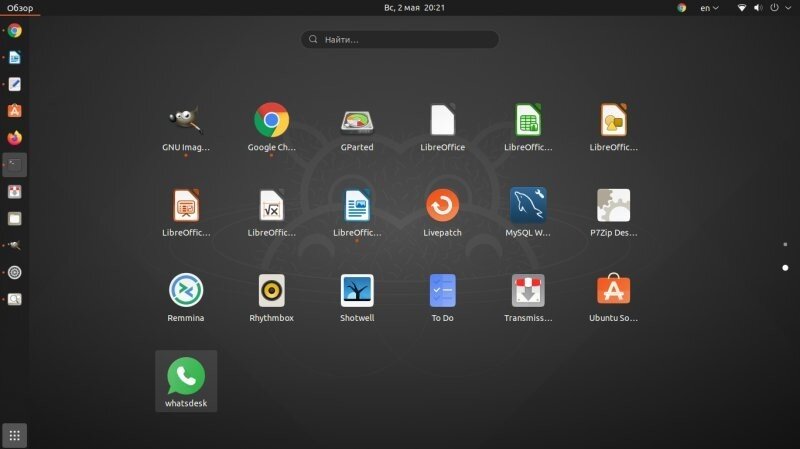This screenshot has height=449, width=800.
Task: Open LibreOffice Impress presentation app
Action: (186, 213)
